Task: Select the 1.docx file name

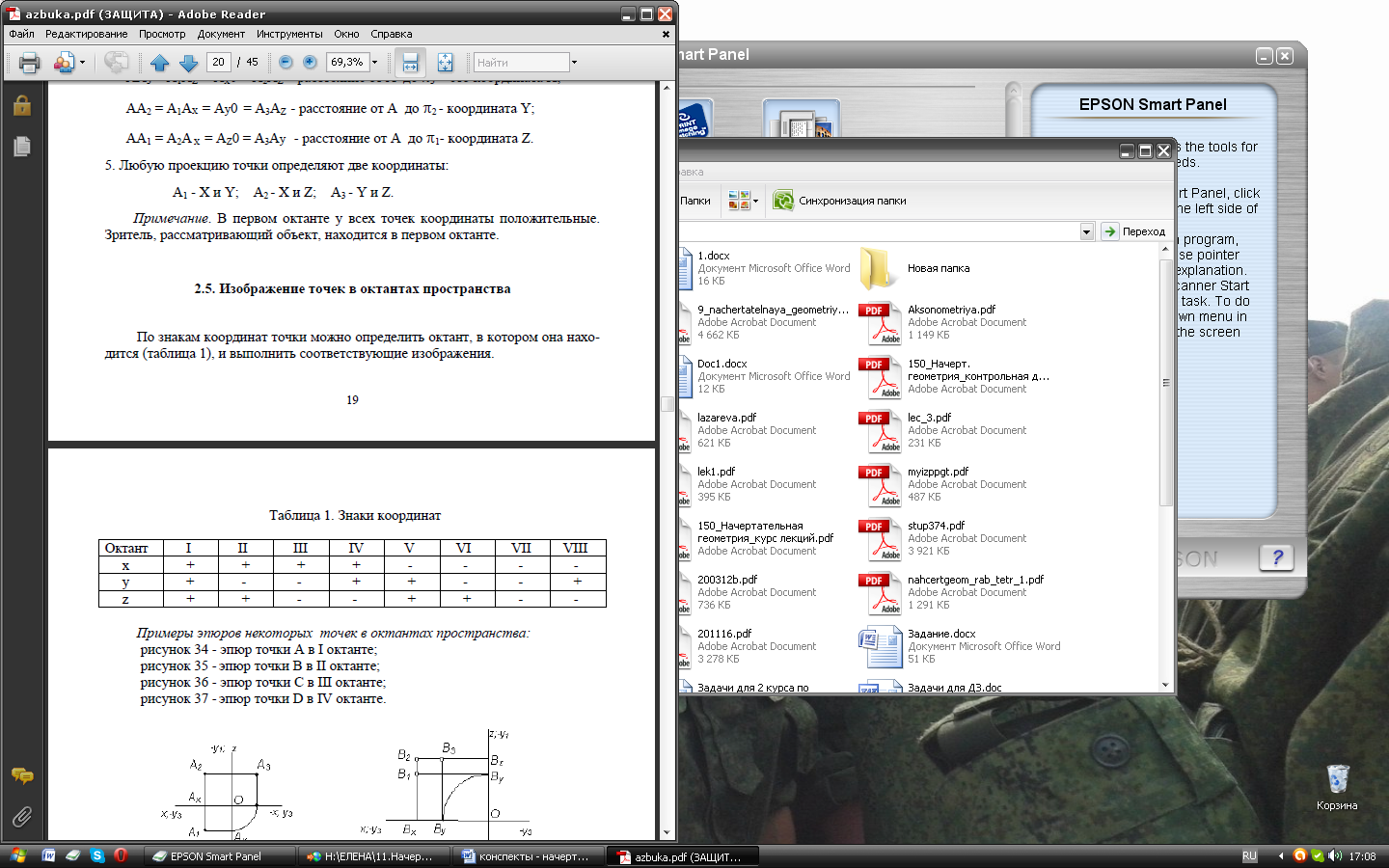Action: click(714, 256)
